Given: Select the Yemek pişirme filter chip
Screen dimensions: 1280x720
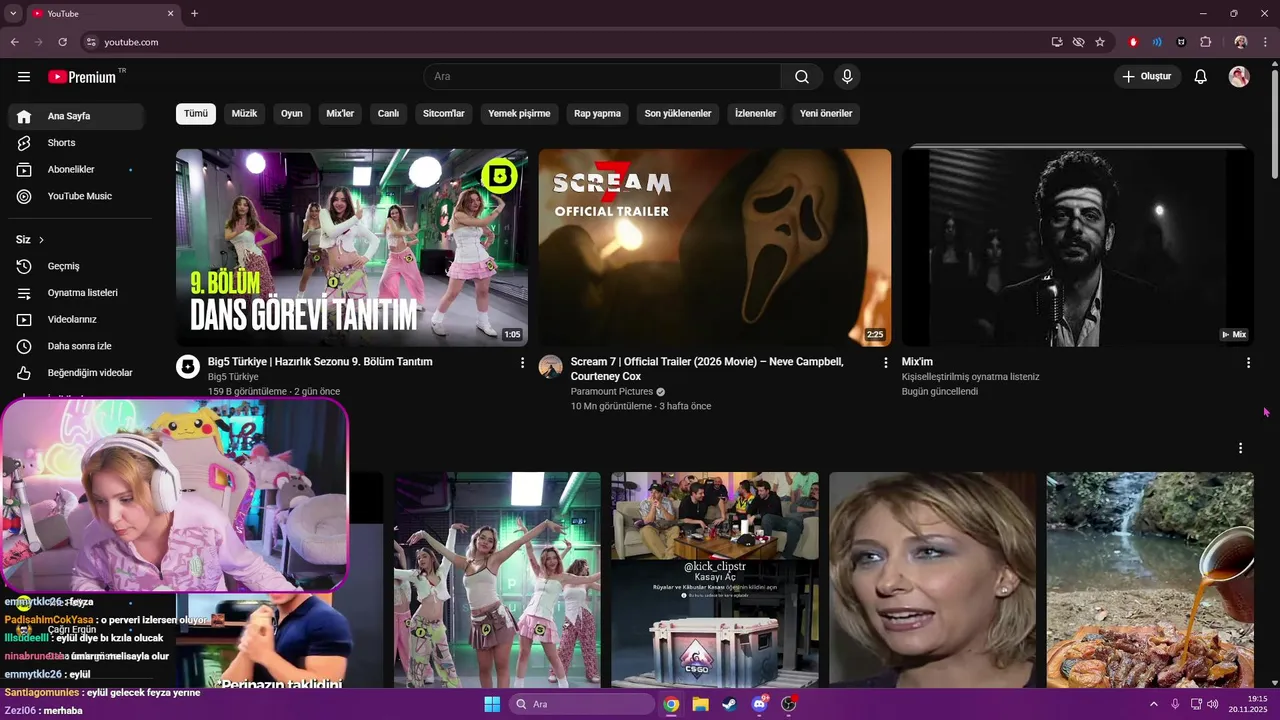Looking at the screenshot, I should tap(519, 114).
